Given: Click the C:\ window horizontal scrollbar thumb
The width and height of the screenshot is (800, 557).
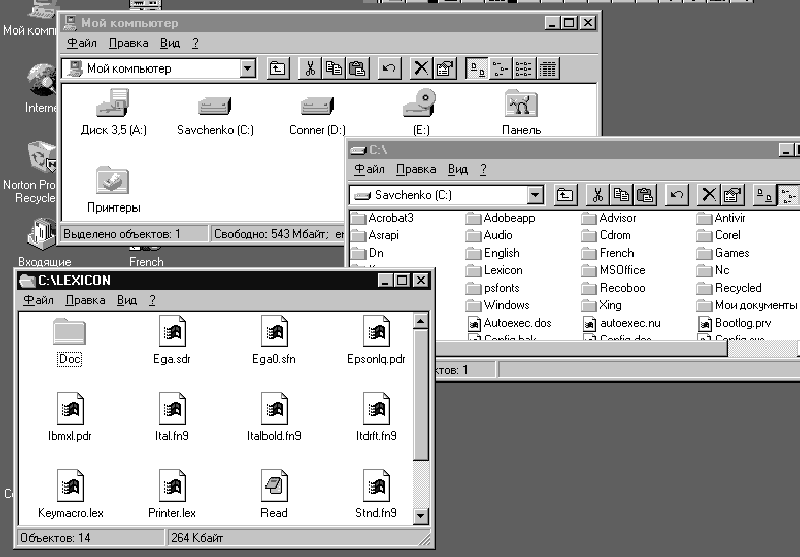Looking at the screenshot, I should pos(581,349).
